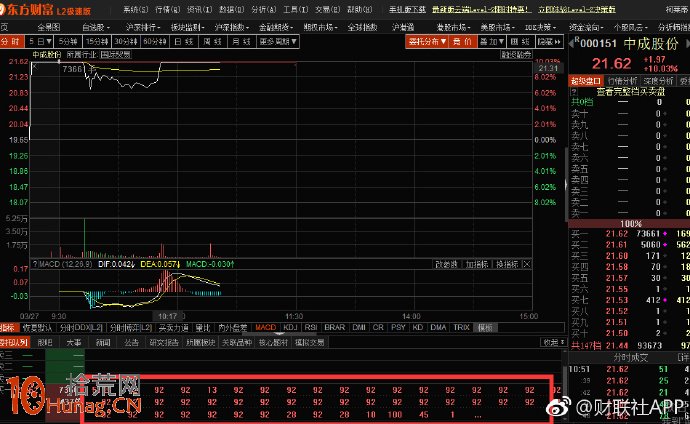Open the 5日 period dropdown
Image resolution: width=690 pixels, height=424 pixels.
tap(39, 41)
